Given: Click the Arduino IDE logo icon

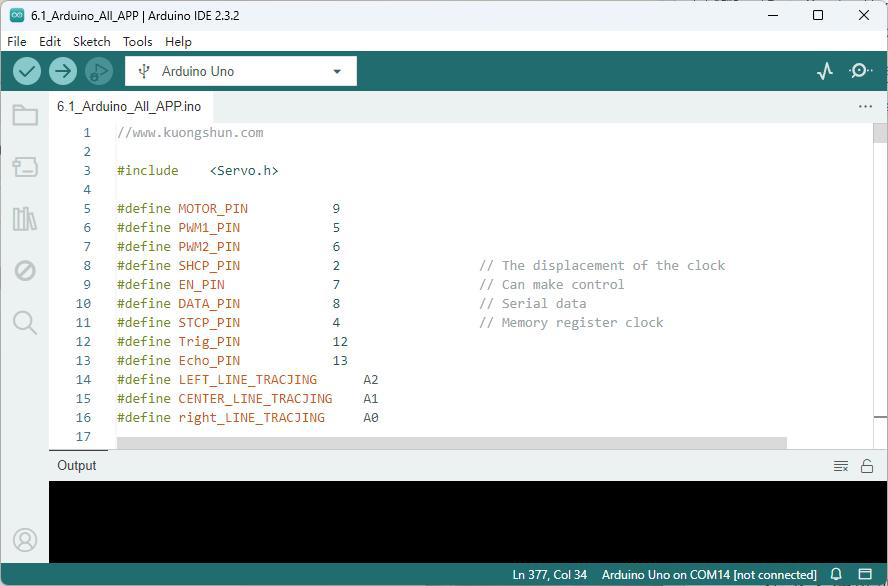Looking at the screenshot, I should (x=16, y=15).
